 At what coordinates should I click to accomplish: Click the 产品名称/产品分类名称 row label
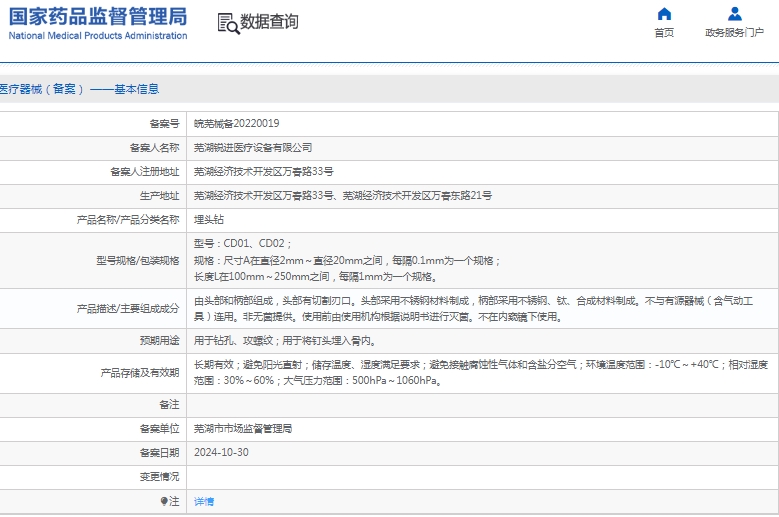(128, 220)
